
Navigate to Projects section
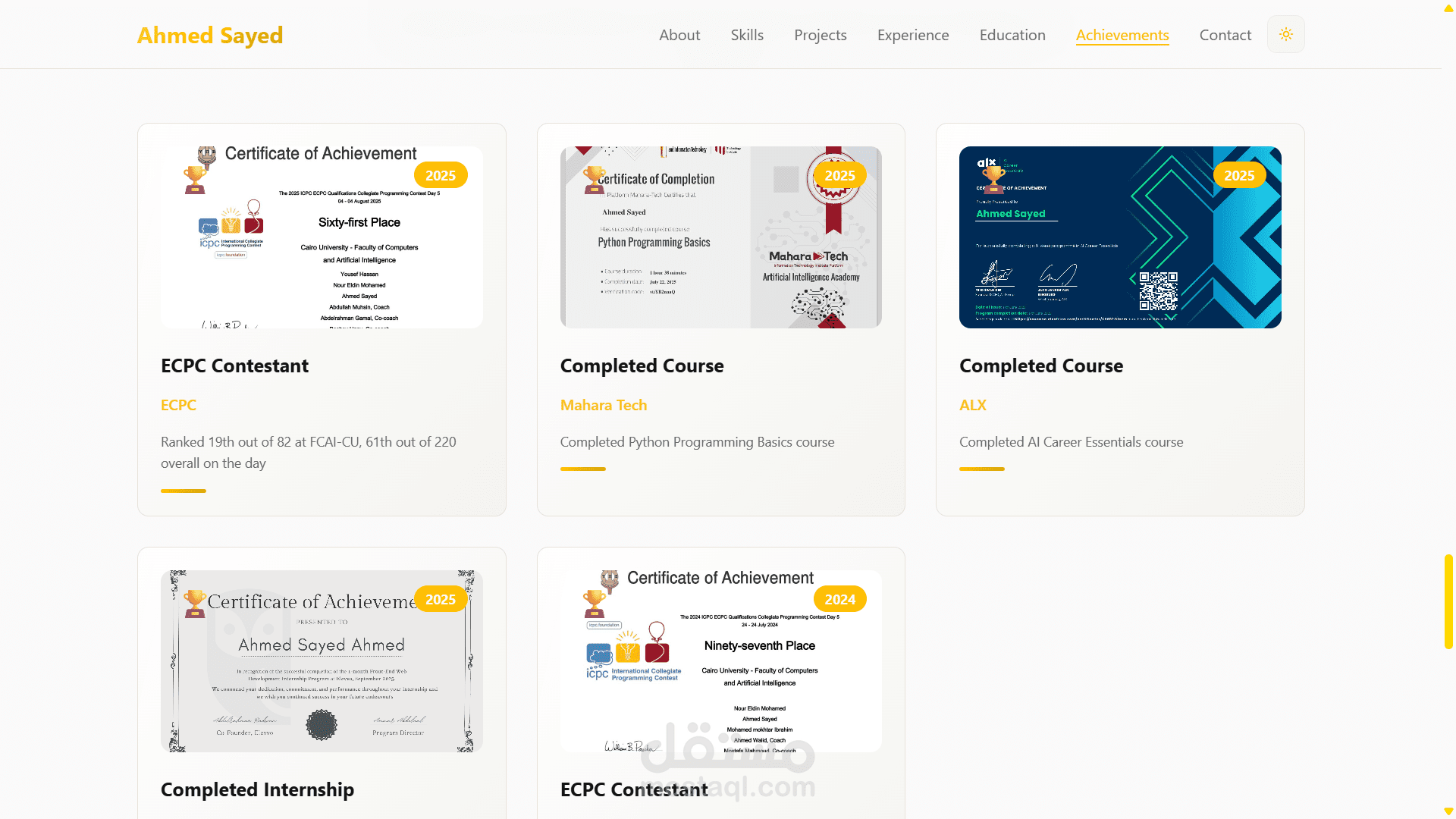(820, 35)
